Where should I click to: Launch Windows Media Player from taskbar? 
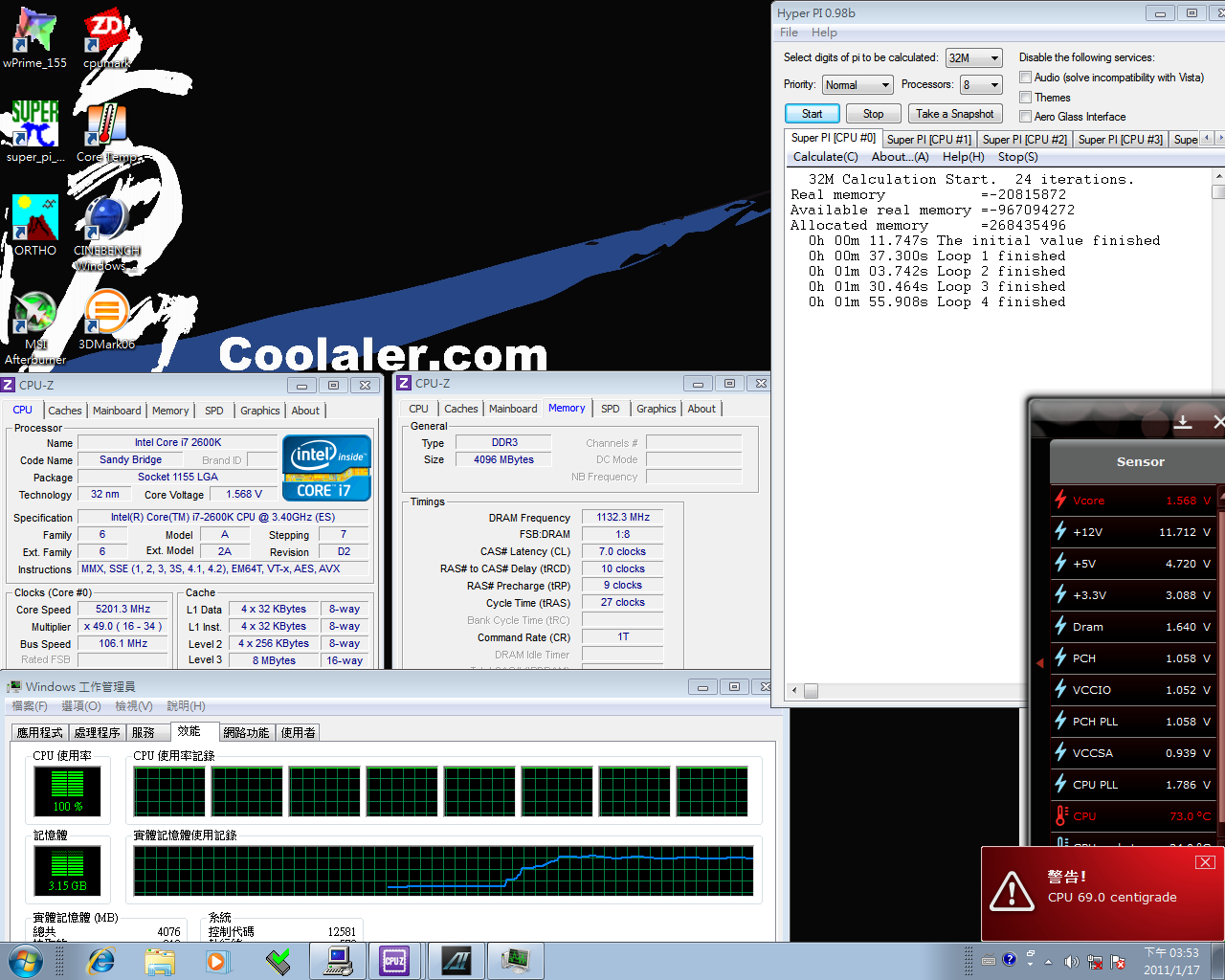[218, 961]
